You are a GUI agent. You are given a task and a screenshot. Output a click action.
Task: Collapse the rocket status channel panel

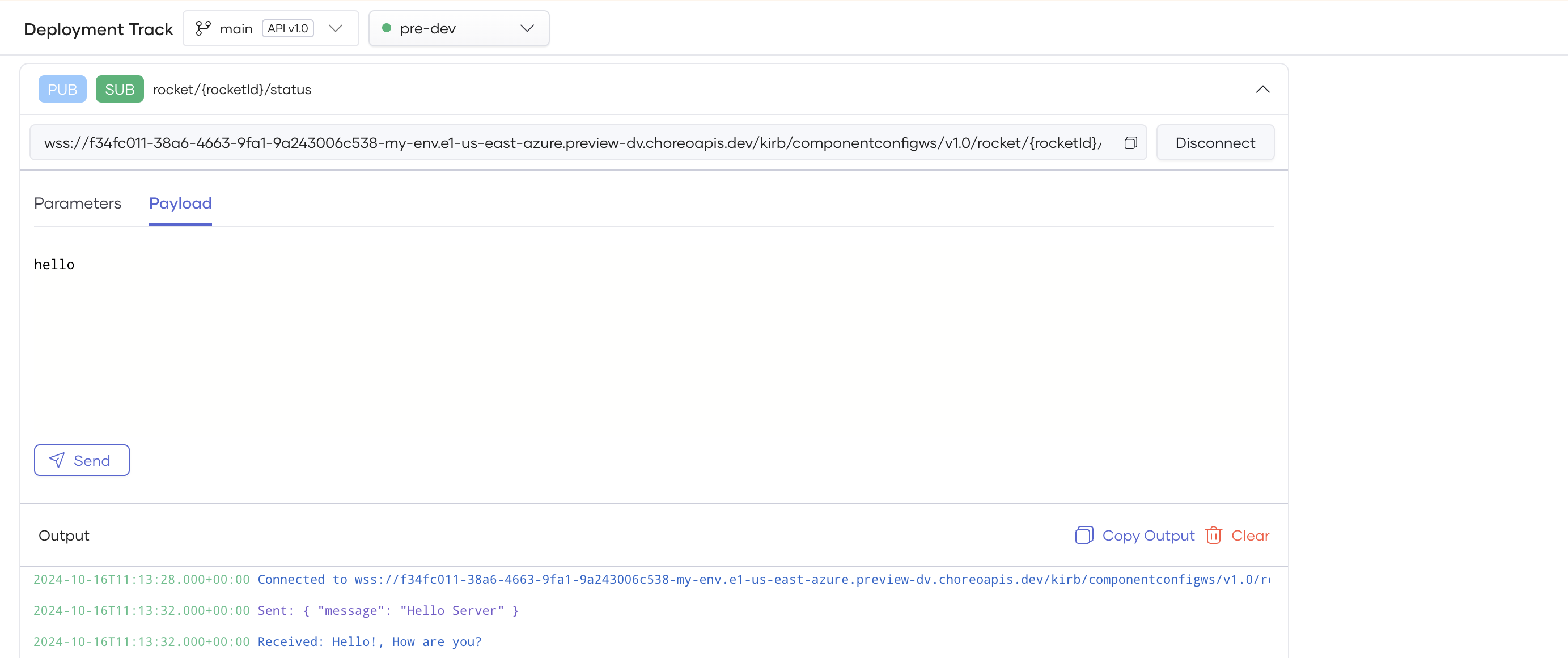click(x=1262, y=90)
